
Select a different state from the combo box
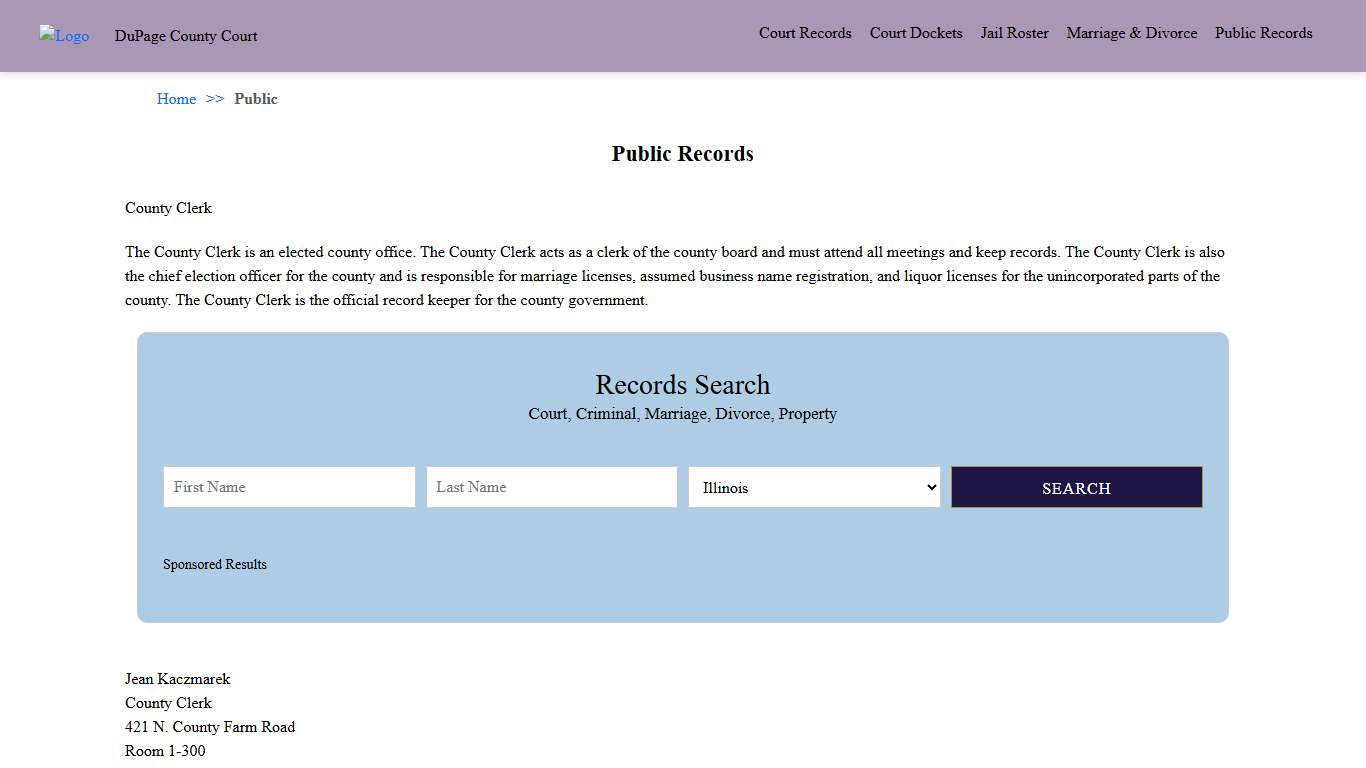(x=813, y=487)
